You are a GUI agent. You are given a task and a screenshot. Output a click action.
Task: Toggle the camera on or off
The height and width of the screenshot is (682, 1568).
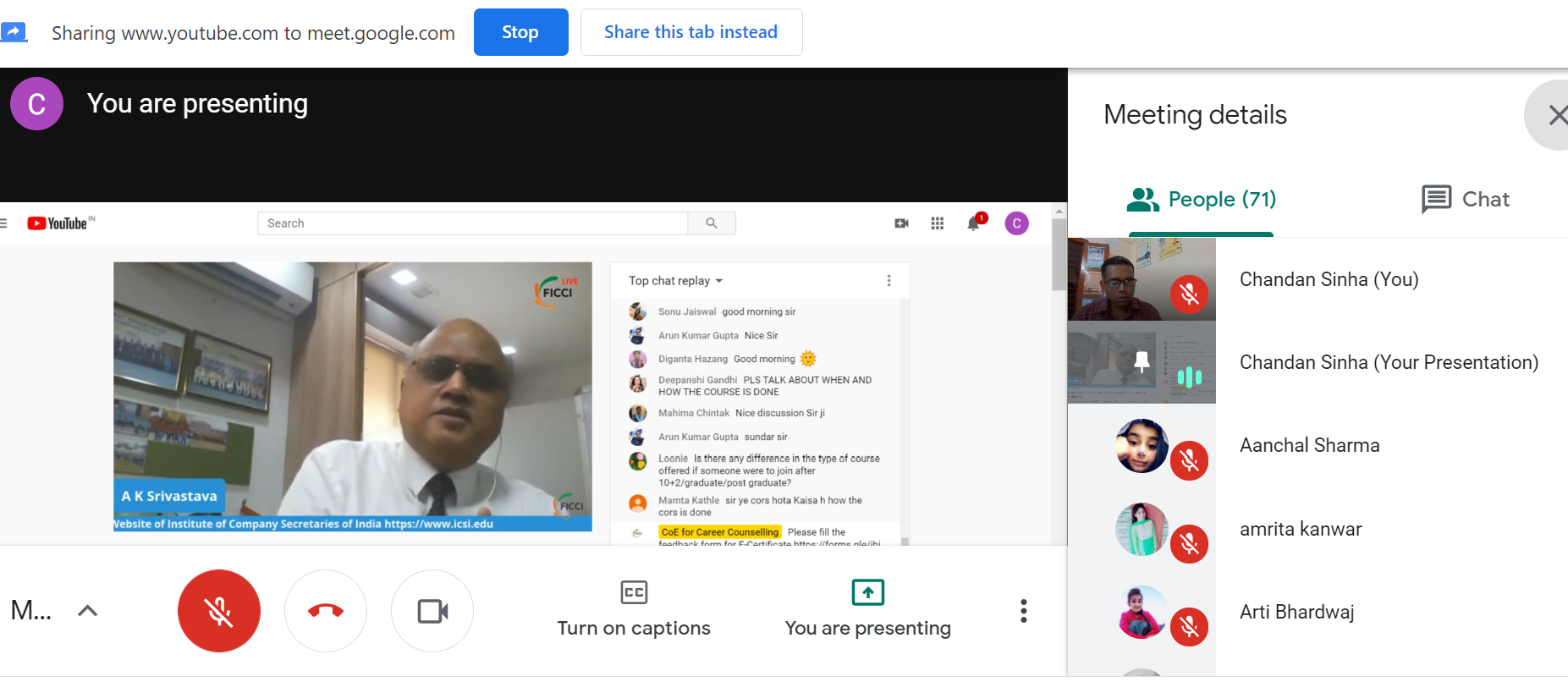tap(432, 611)
